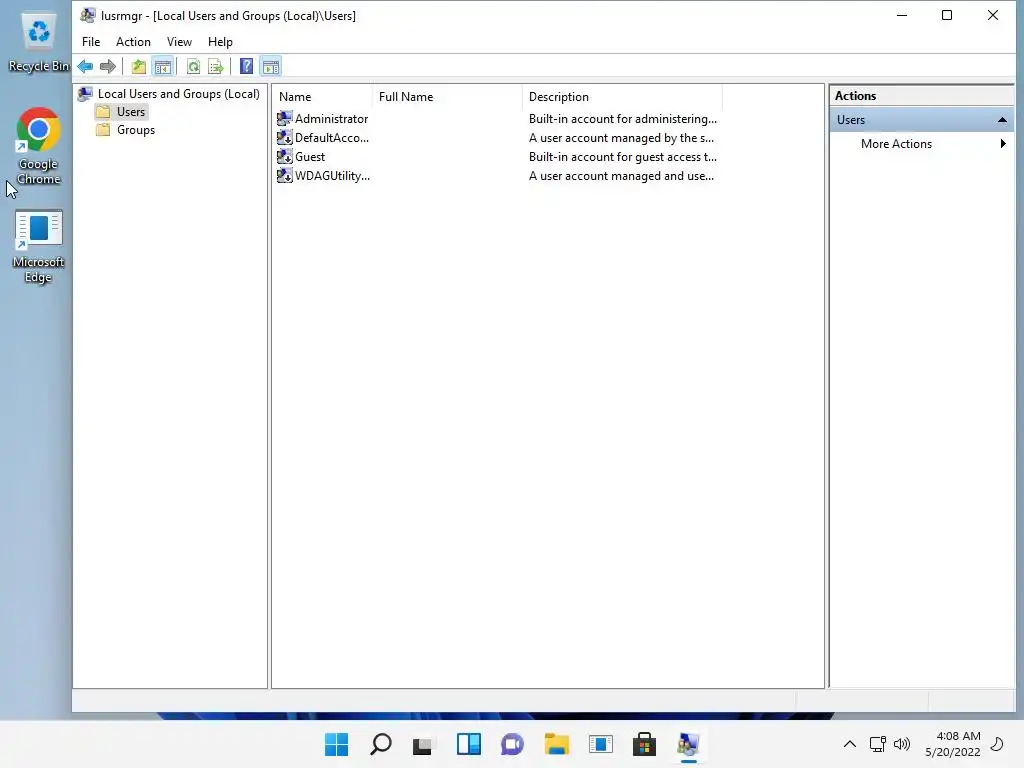Click 'A user account managed and use...' description

point(621,176)
